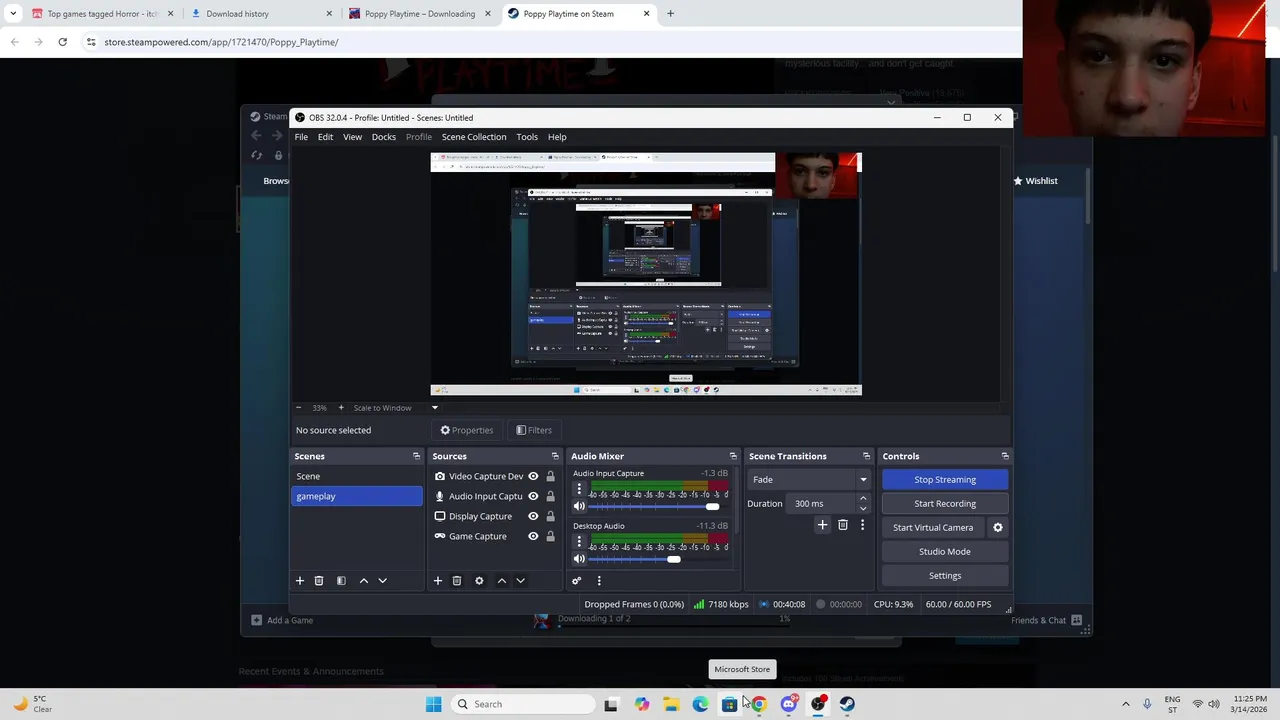Add a new source with the plus icon
The width and height of the screenshot is (1280, 720).
437,581
